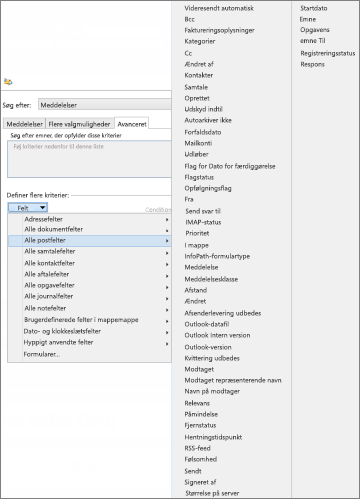Screen dimensions: 360x499
Task: Select Mailkonti field
Action: point(198,143)
